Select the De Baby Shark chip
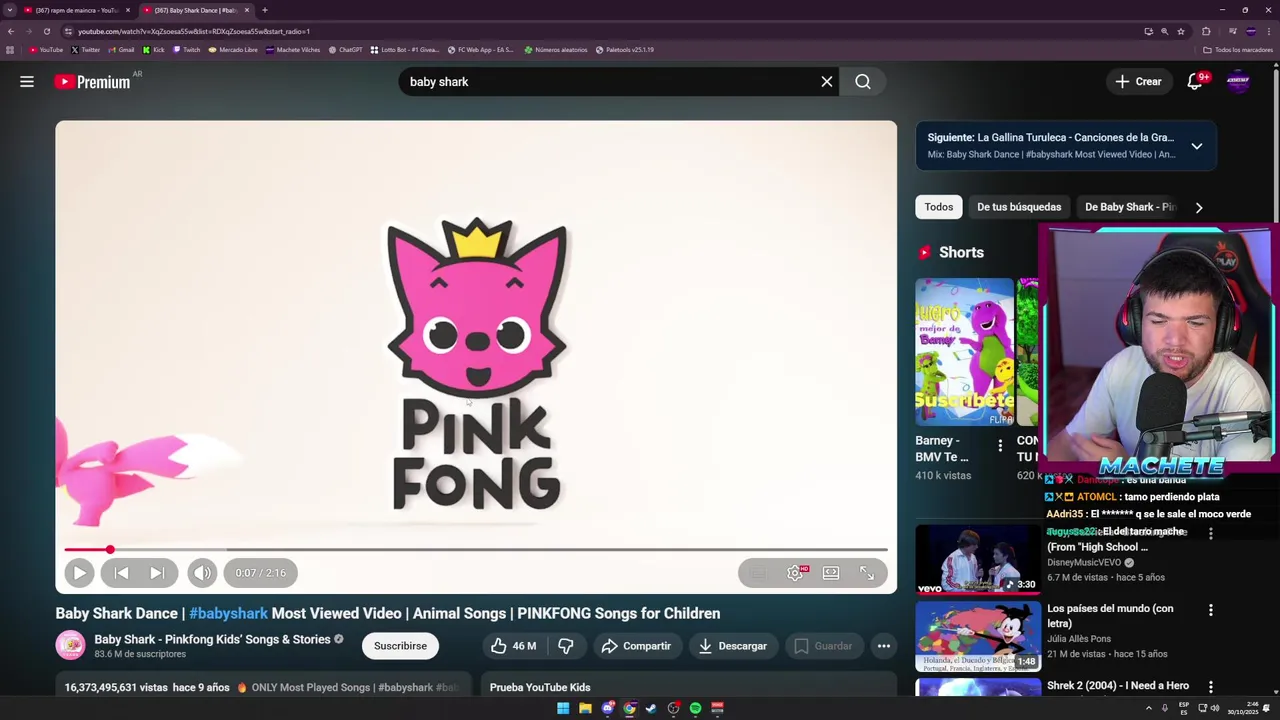1280x720 pixels. 1130,207
